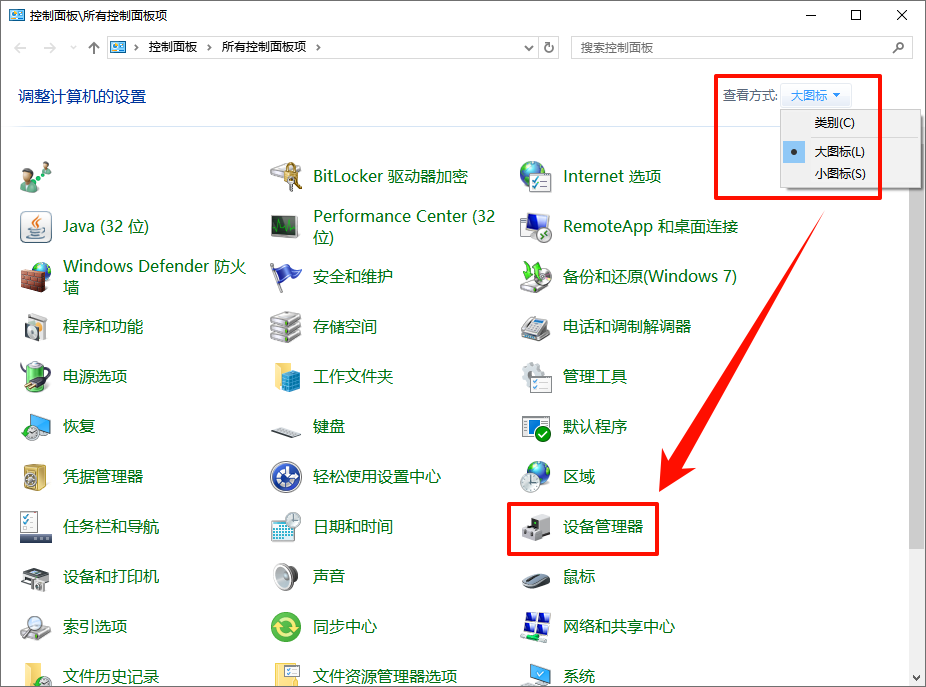Click the vertical scrollbar thumb
Image resolution: width=926 pixels, height=687 pixels.
click(917, 369)
